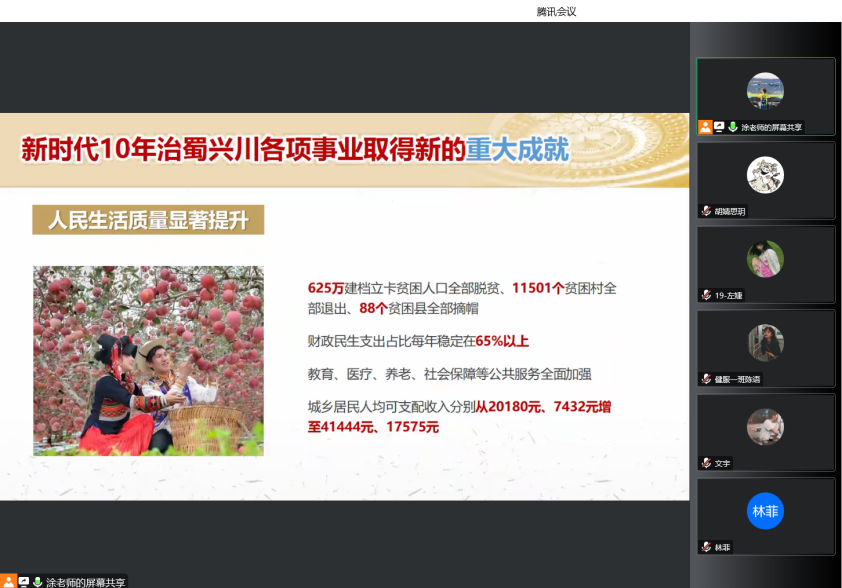Screen dimensions: 842x588
Task: Select the blue 林菲 avatar circle
Action: click(765, 511)
